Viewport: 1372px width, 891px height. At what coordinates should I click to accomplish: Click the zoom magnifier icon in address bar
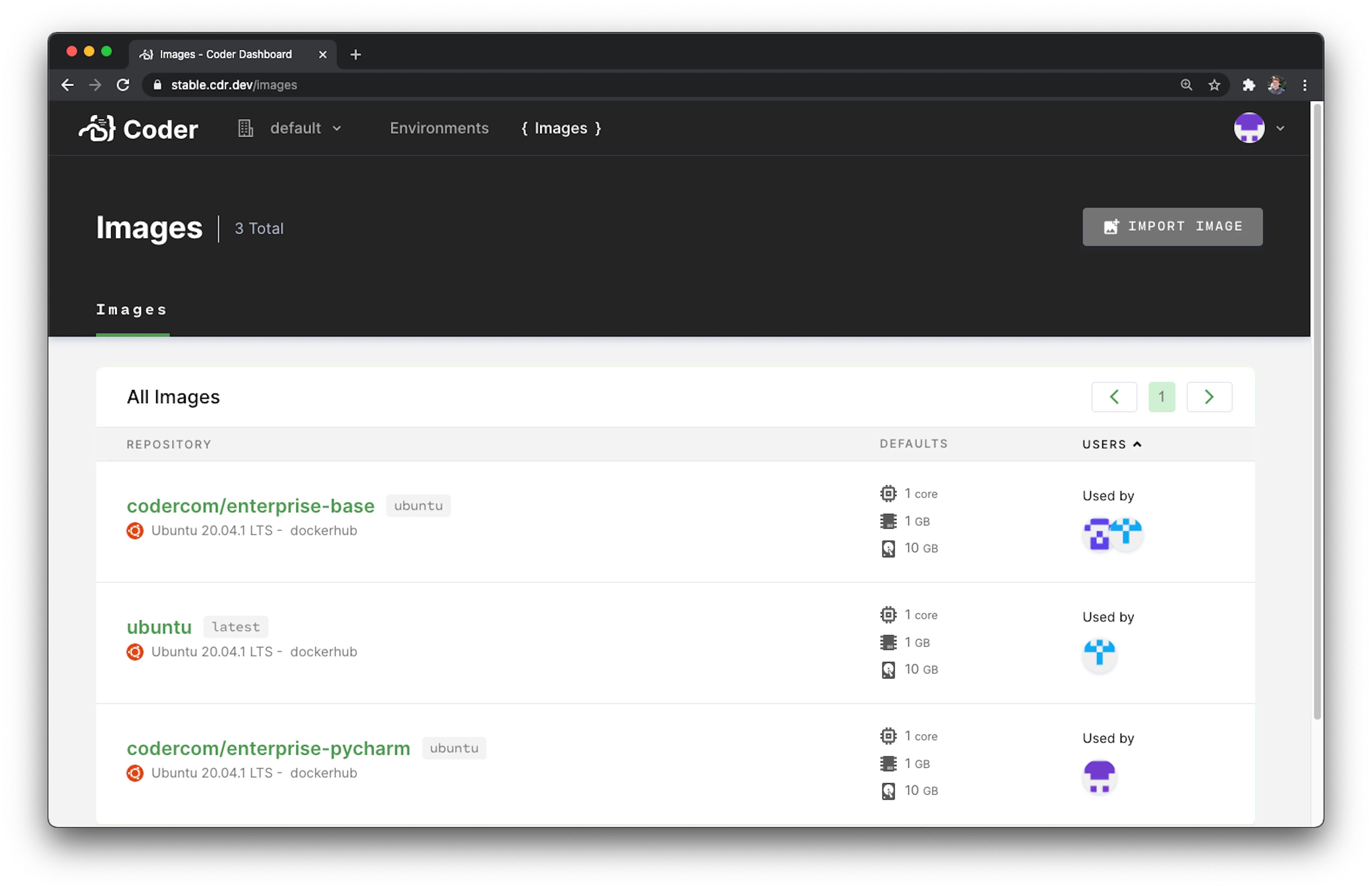click(x=1186, y=85)
